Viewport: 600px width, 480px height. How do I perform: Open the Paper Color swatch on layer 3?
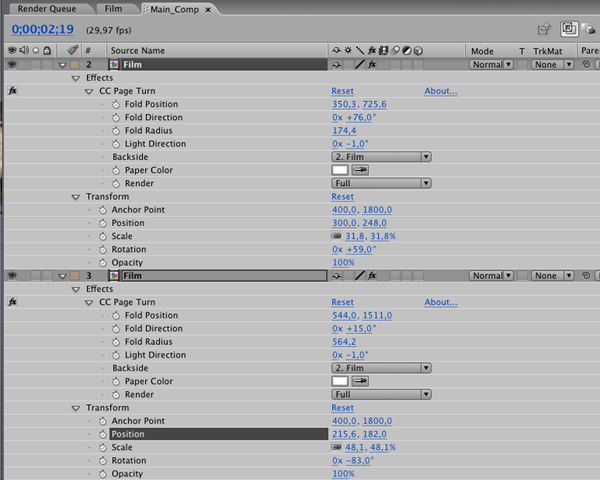click(x=339, y=381)
